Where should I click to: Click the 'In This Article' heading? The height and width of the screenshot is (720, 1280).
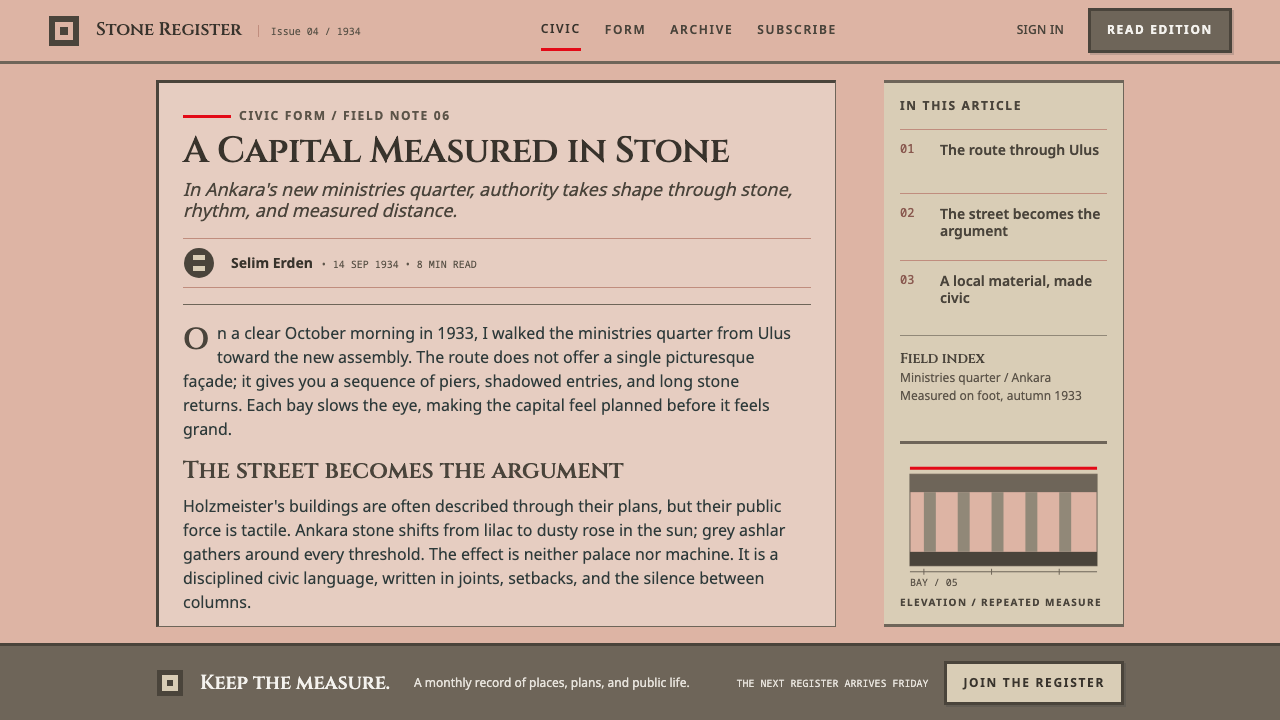(961, 106)
